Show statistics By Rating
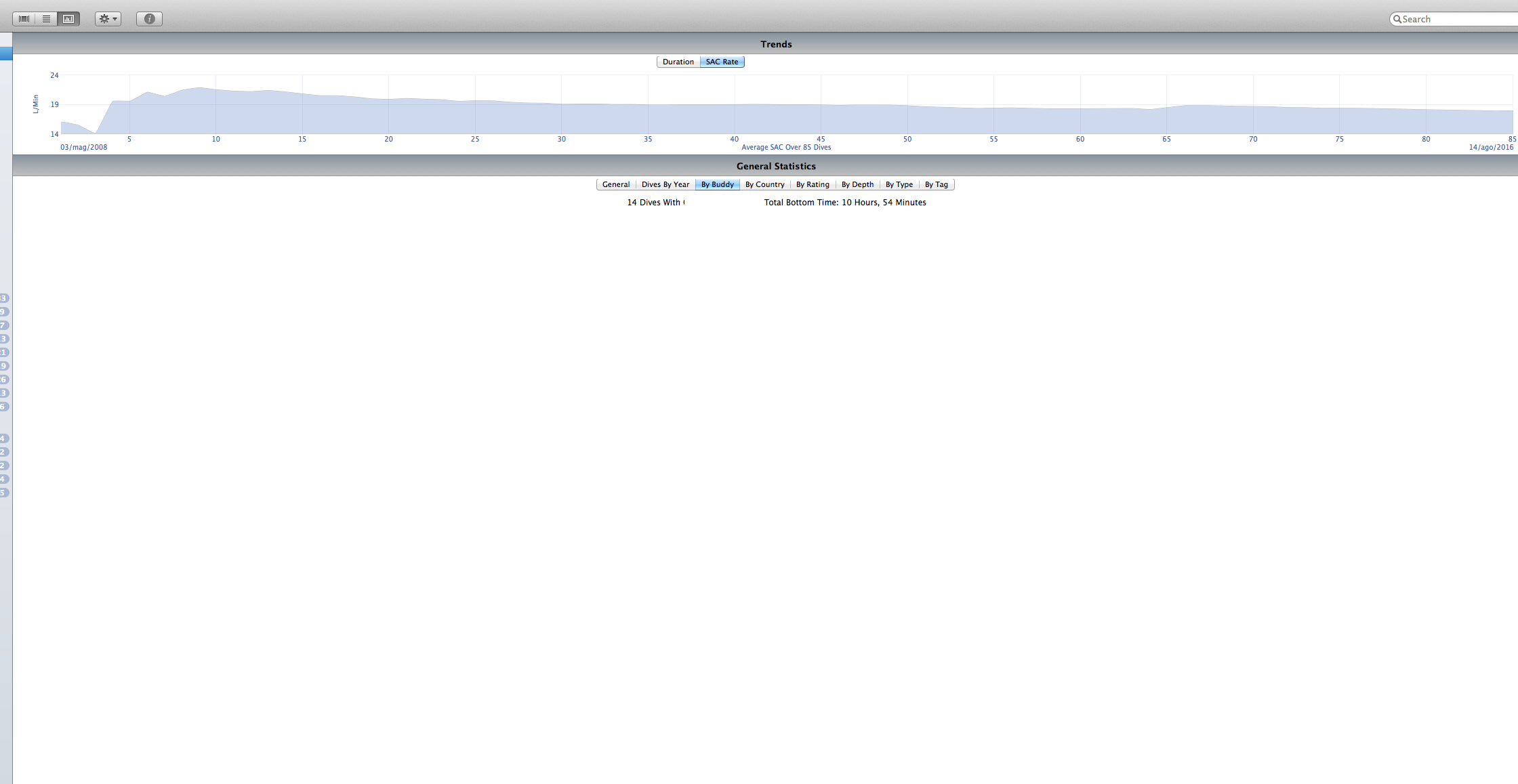Viewport: 1518px width, 784px height. coord(812,184)
